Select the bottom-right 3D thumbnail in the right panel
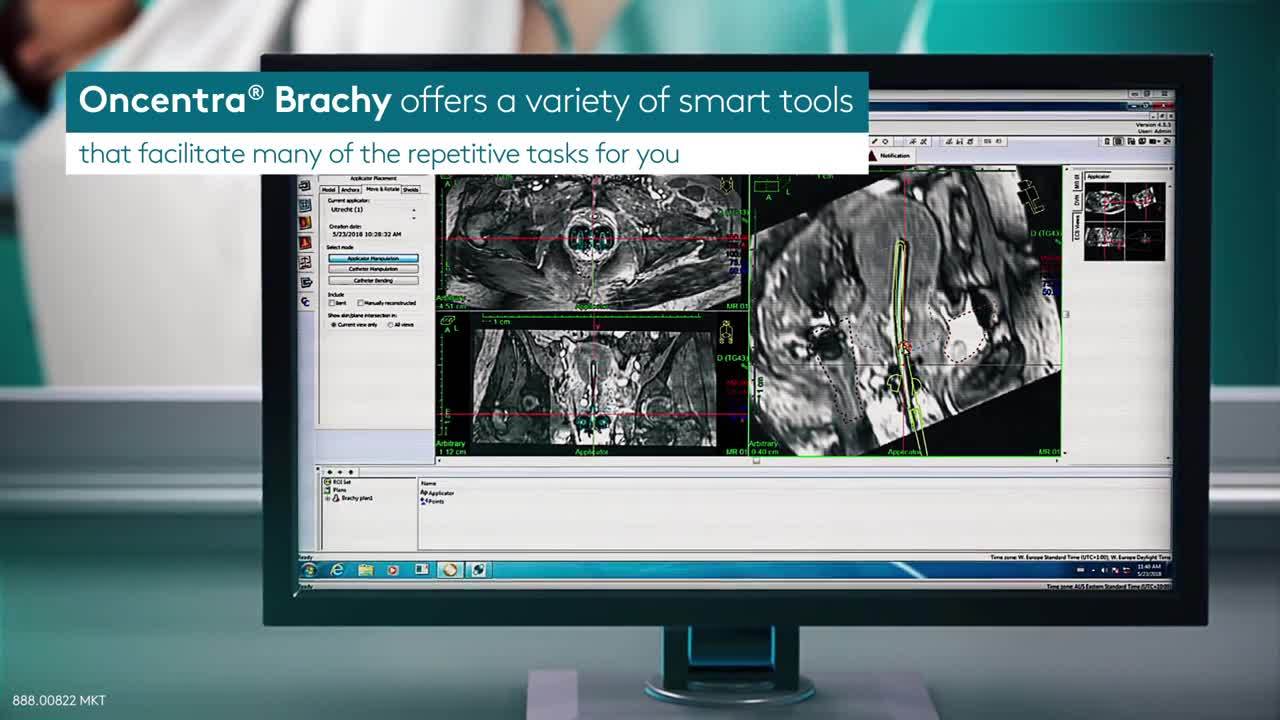 (x=1145, y=240)
